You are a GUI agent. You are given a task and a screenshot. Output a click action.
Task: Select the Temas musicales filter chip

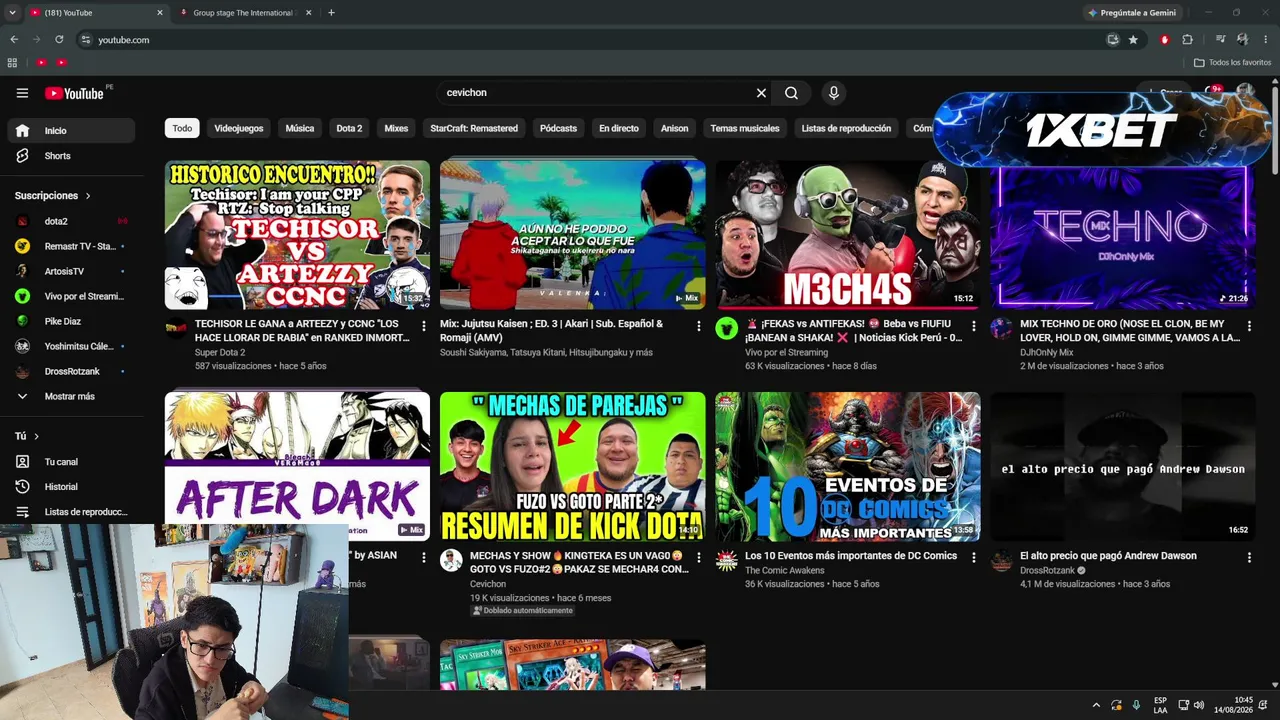click(745, 128)
